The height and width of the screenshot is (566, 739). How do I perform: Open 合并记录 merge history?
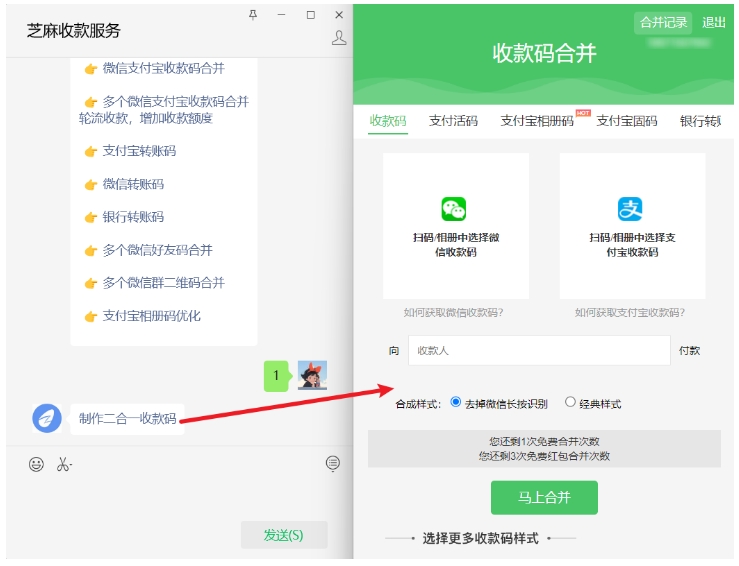point(663,23)
